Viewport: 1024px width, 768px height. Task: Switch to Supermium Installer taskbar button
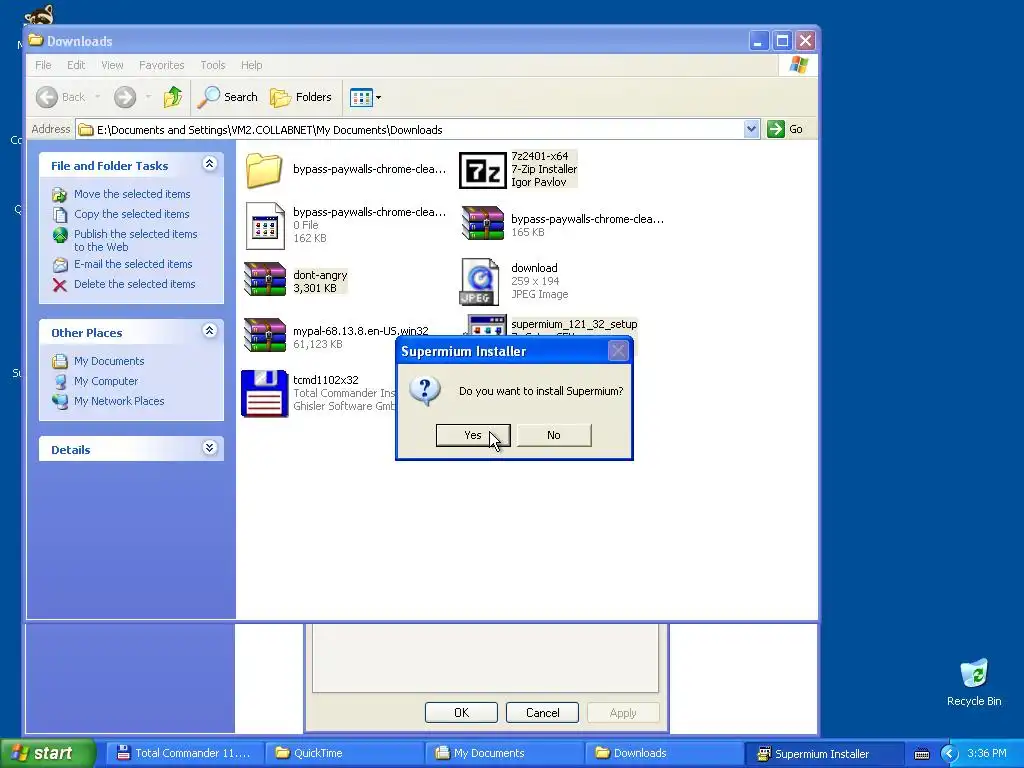click(x=824, y=753)
